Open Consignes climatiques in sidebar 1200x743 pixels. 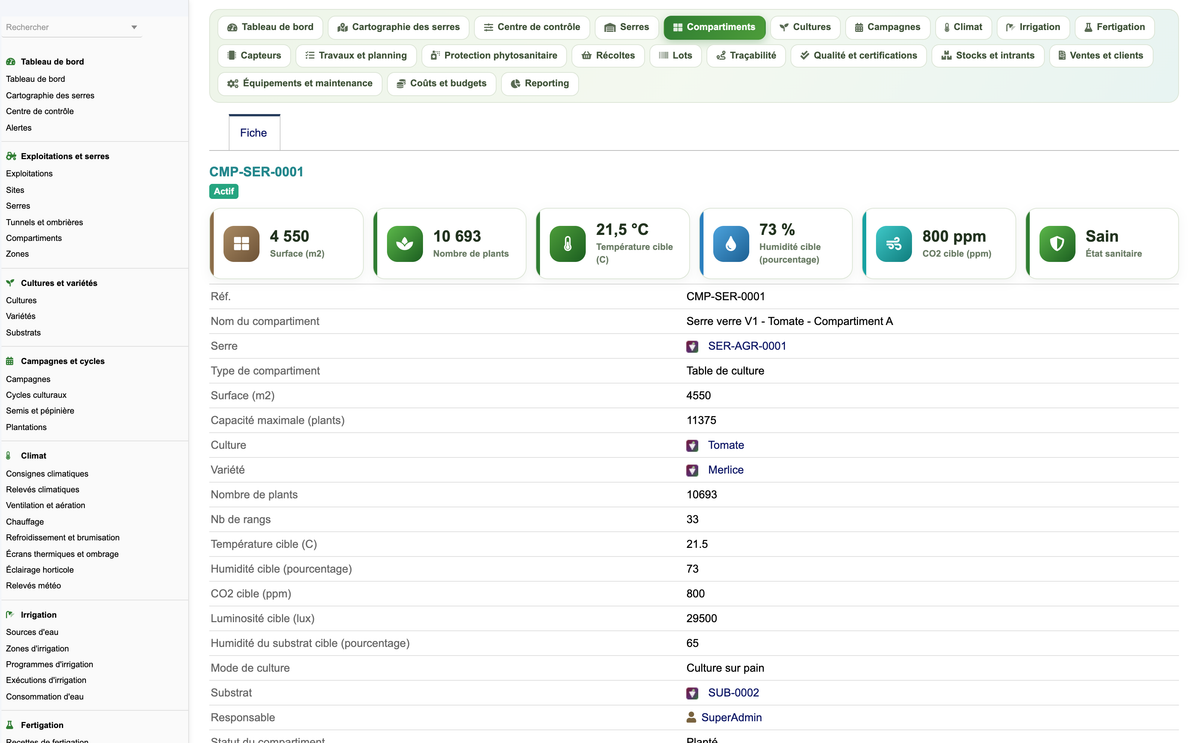coord(47,474)
